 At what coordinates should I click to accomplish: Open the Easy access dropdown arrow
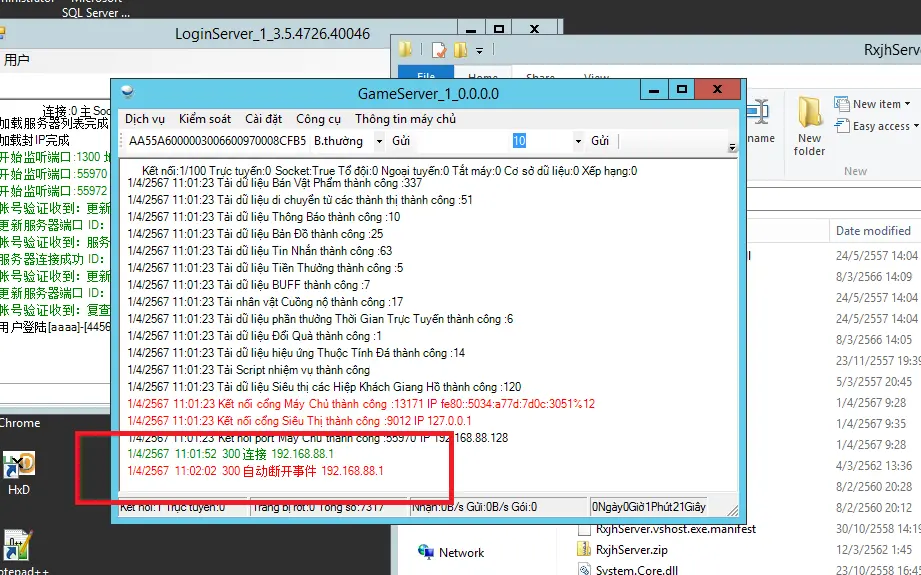coord(916,126)
